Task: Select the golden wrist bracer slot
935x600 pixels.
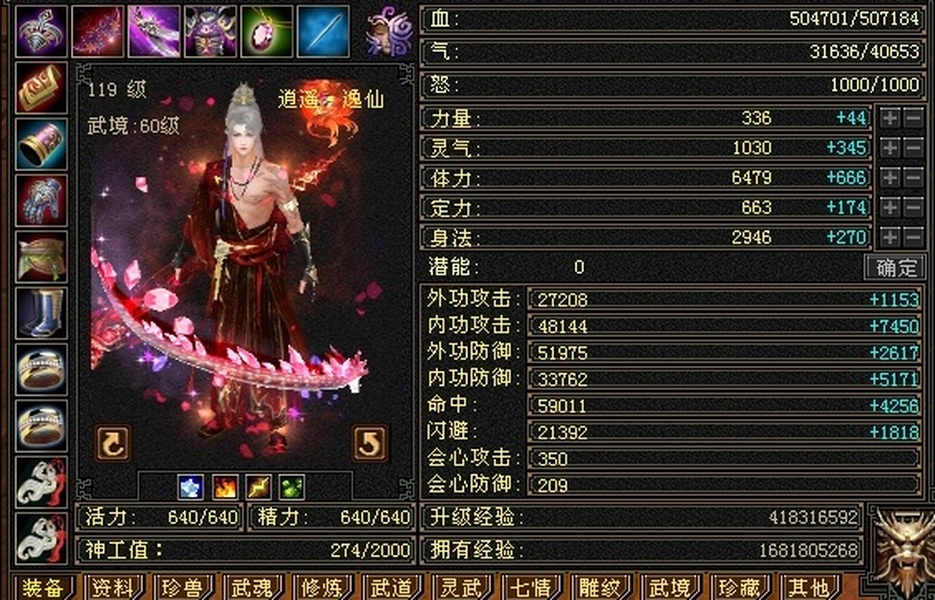Action: pyautogui.click(x=41, y=144)
